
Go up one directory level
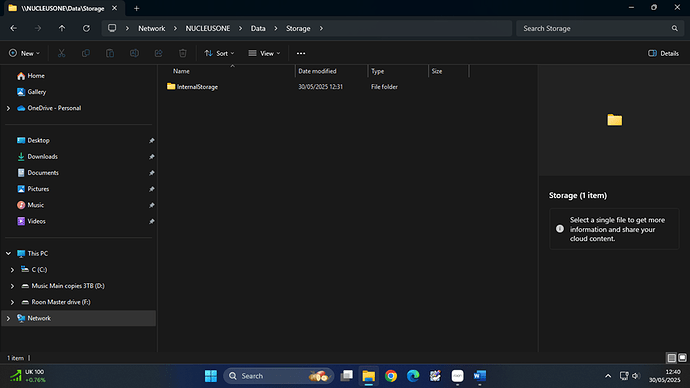click(x=62, y=28)
